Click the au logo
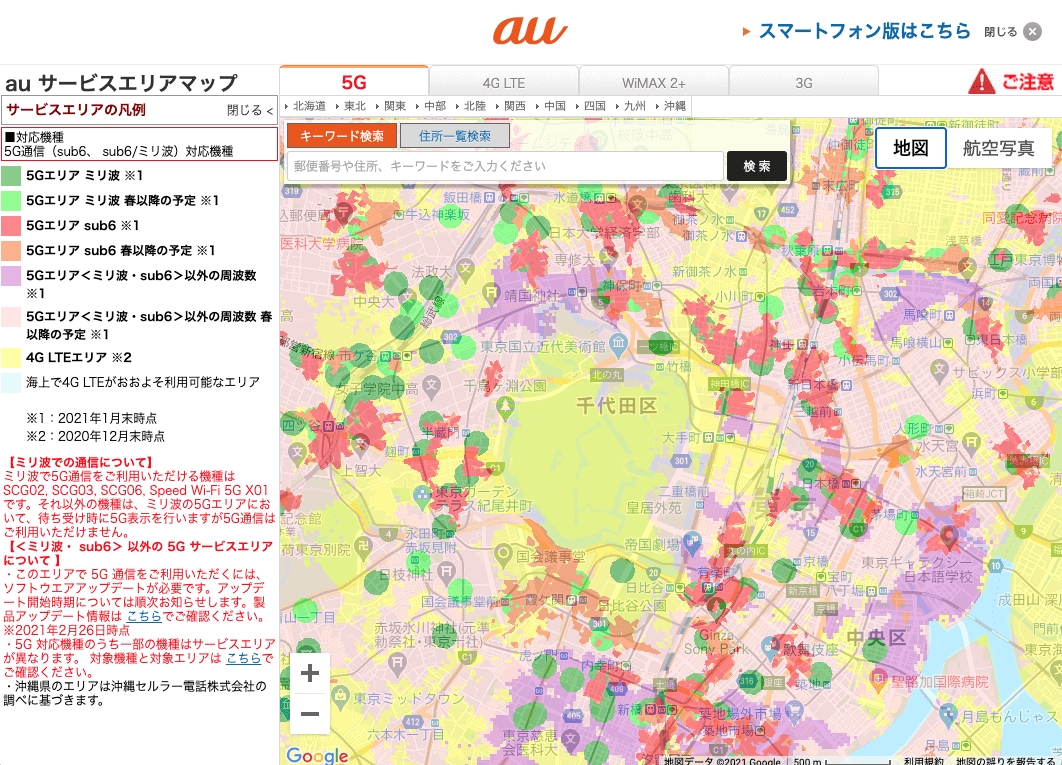1062x765 pixels. pos(530,31)
